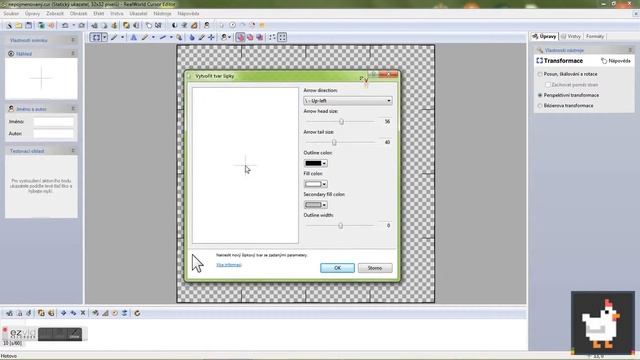Viewport: 640px width, 360px height.
Task: Click the square dotted outline icon in drawing toolbar
Action: coord(282,38)
